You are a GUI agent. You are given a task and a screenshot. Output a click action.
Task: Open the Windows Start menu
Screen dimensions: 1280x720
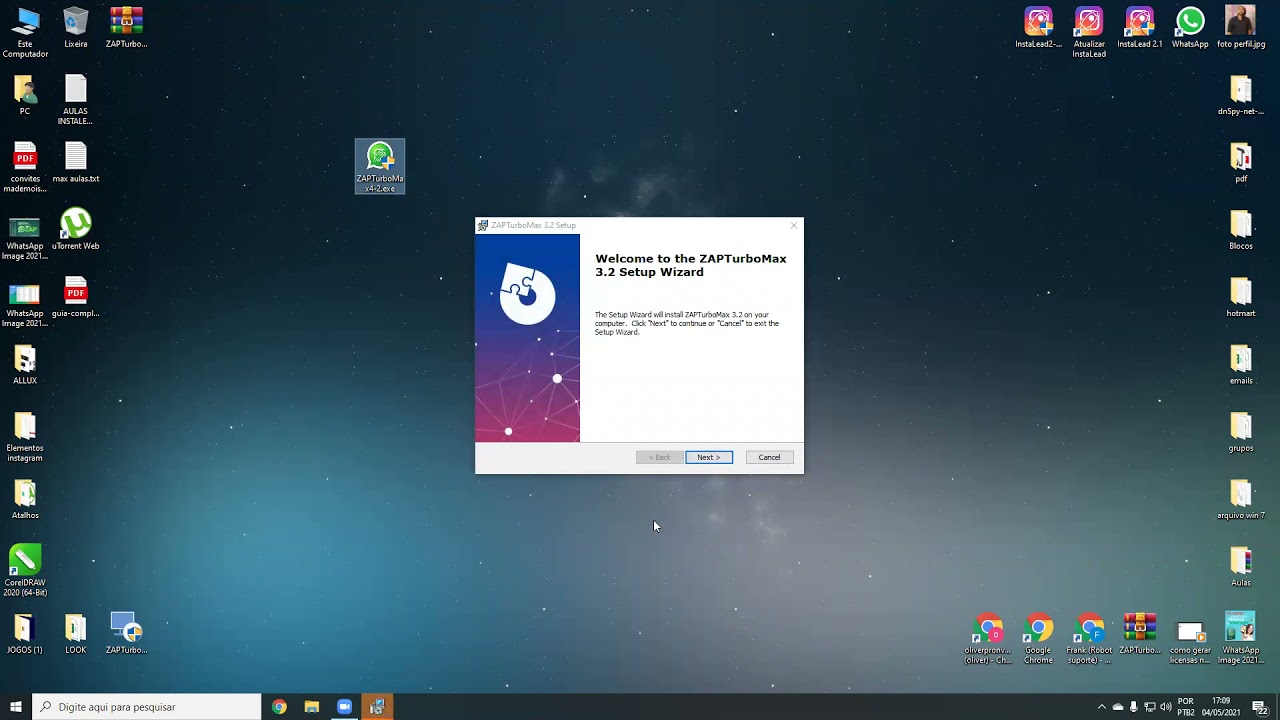[x=16, y=707]
